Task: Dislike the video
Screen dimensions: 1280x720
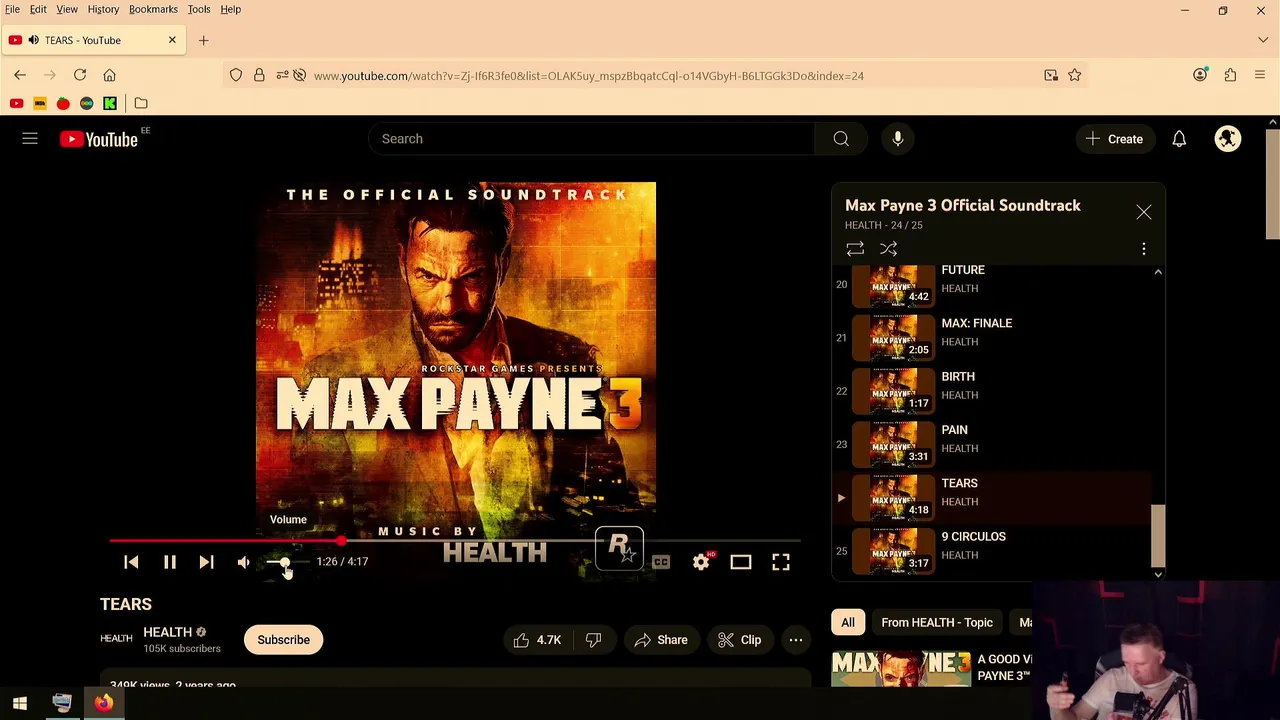Action: pyautogui.click(x=594, y=640)
